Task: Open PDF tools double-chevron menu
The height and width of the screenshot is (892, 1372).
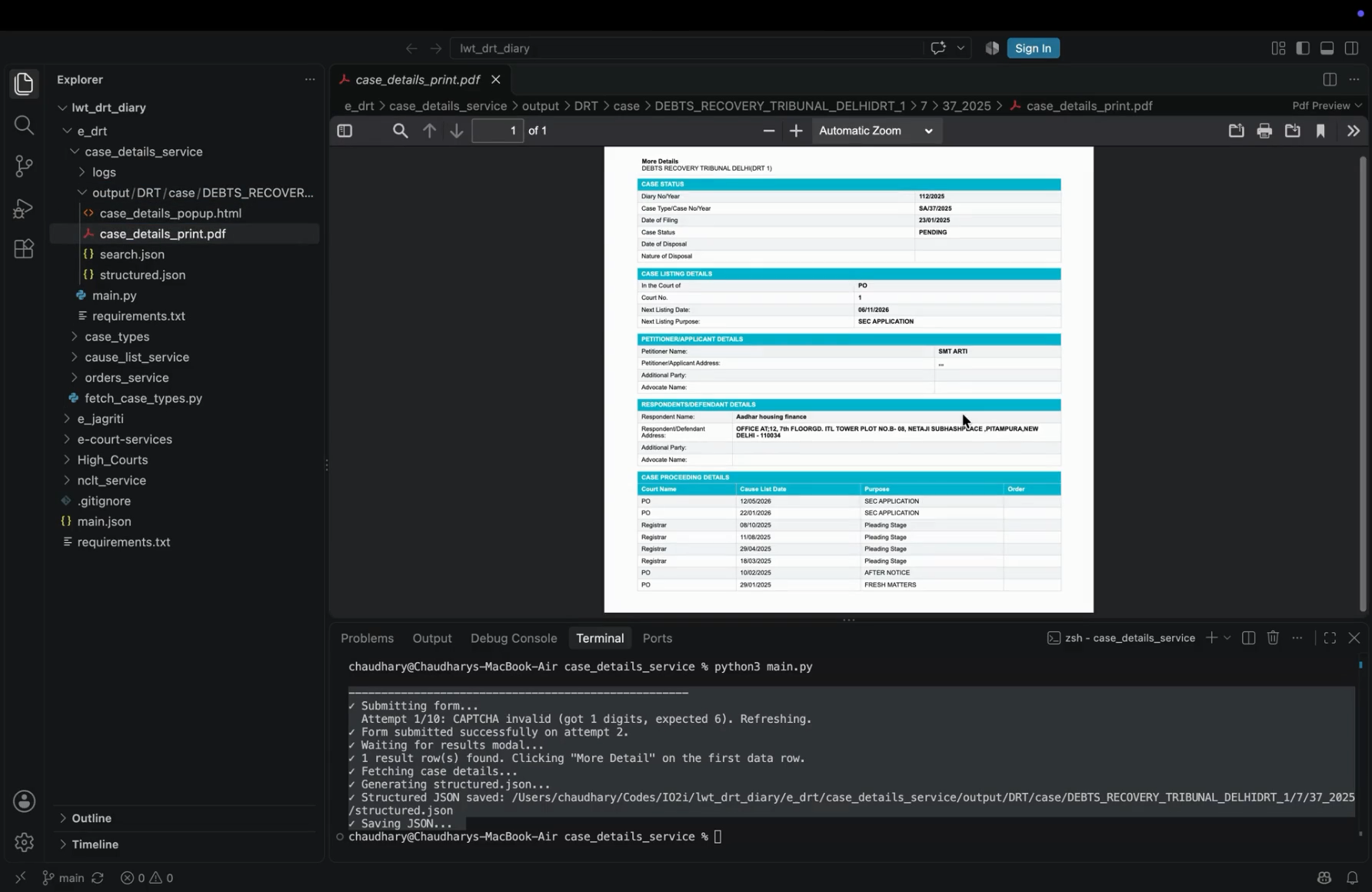Action: [1354, 131]
